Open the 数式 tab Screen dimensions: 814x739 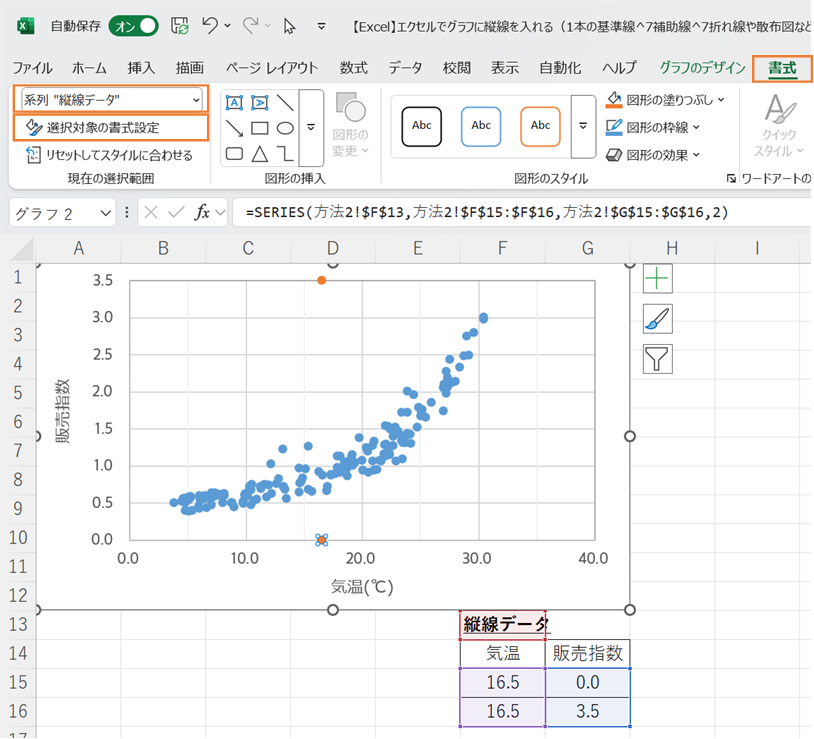(x=354, y=68)
